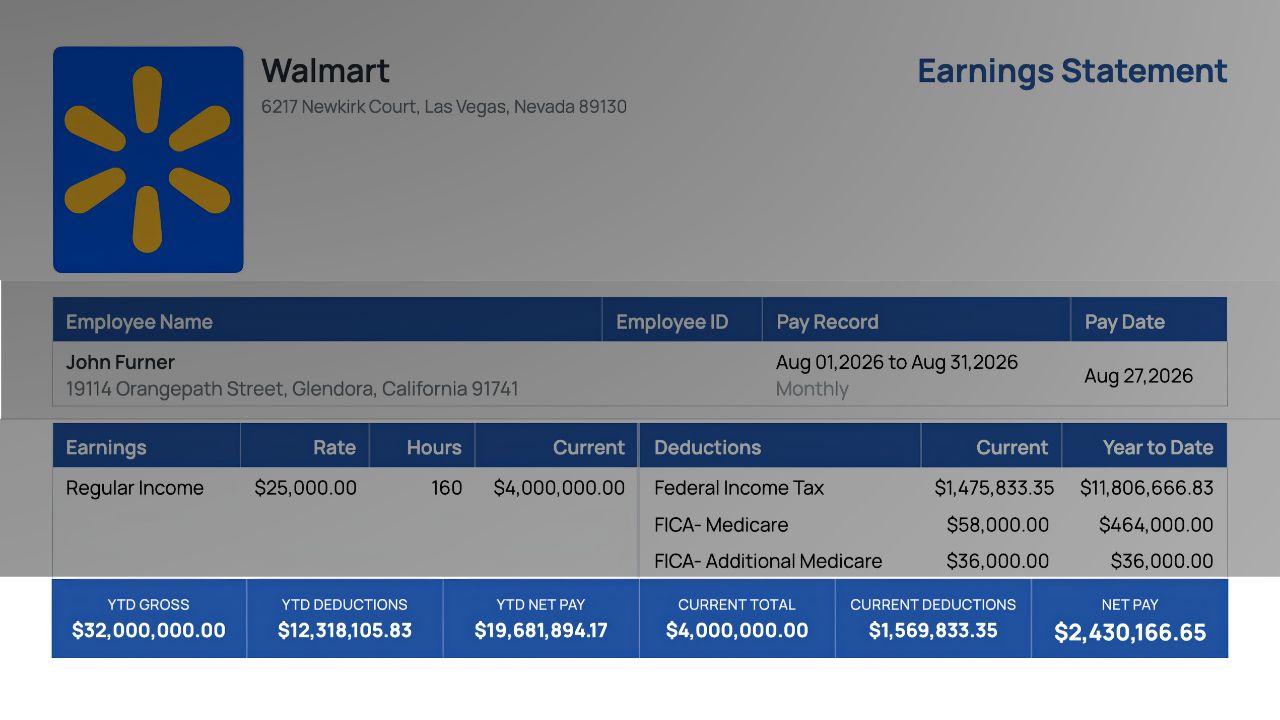Click FICA- Medicare YTD '$464,000.00'
This screenshot has width=1280, height=720.
(1156, 525)
